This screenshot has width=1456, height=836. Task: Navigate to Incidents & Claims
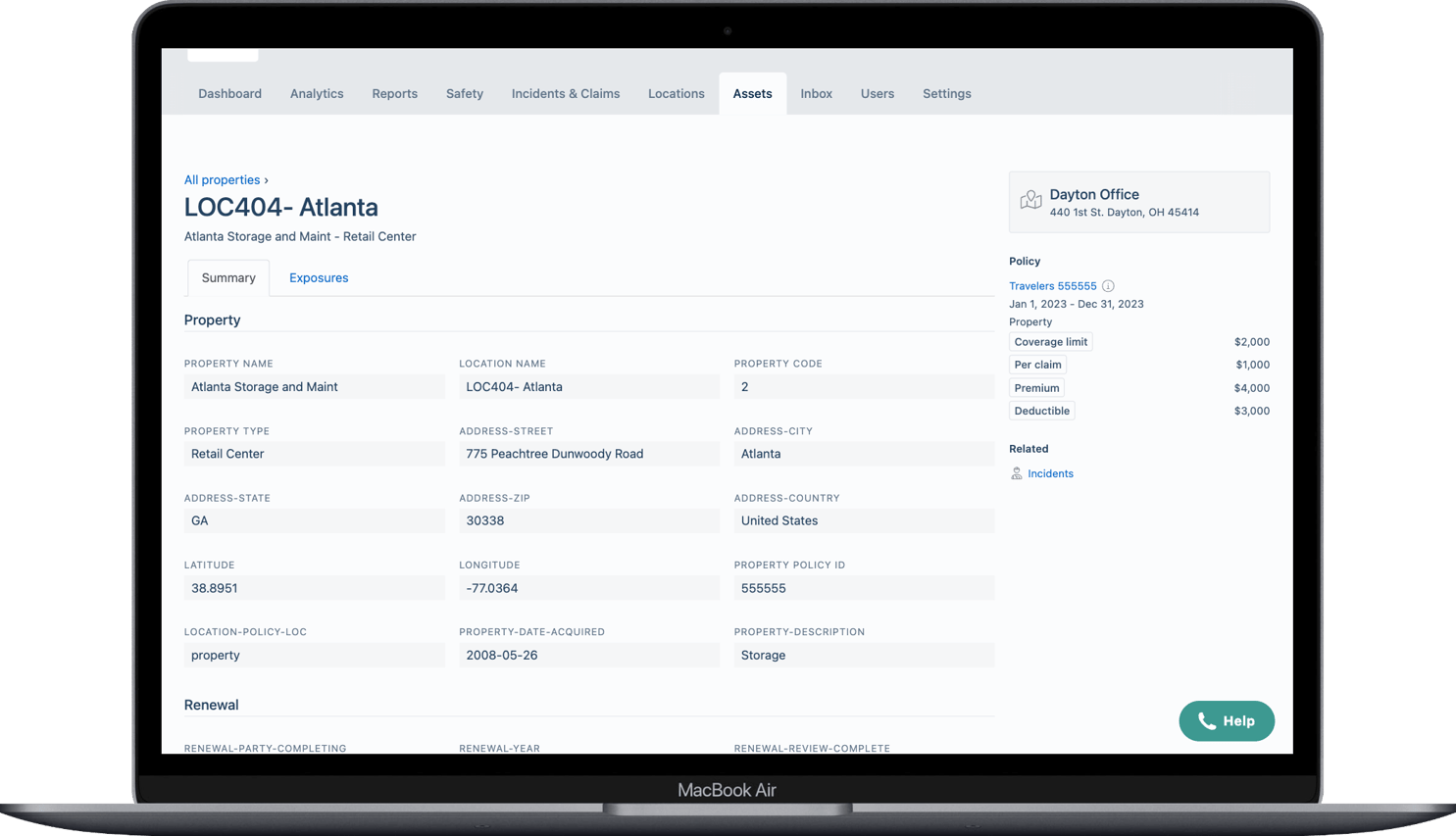(566, 93)
